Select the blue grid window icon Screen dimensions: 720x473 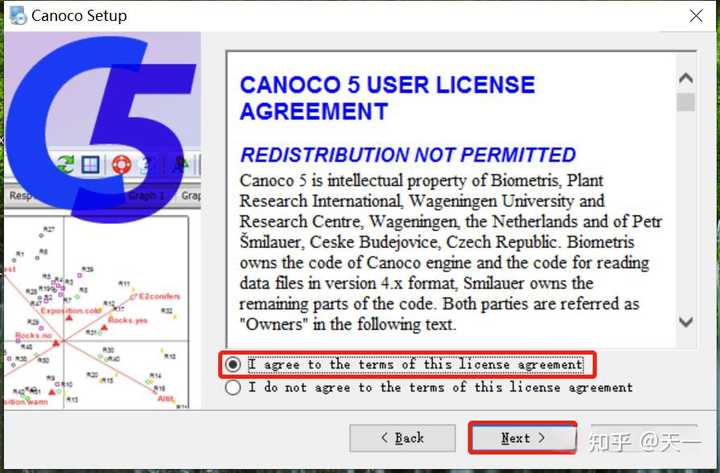point(90,164)
